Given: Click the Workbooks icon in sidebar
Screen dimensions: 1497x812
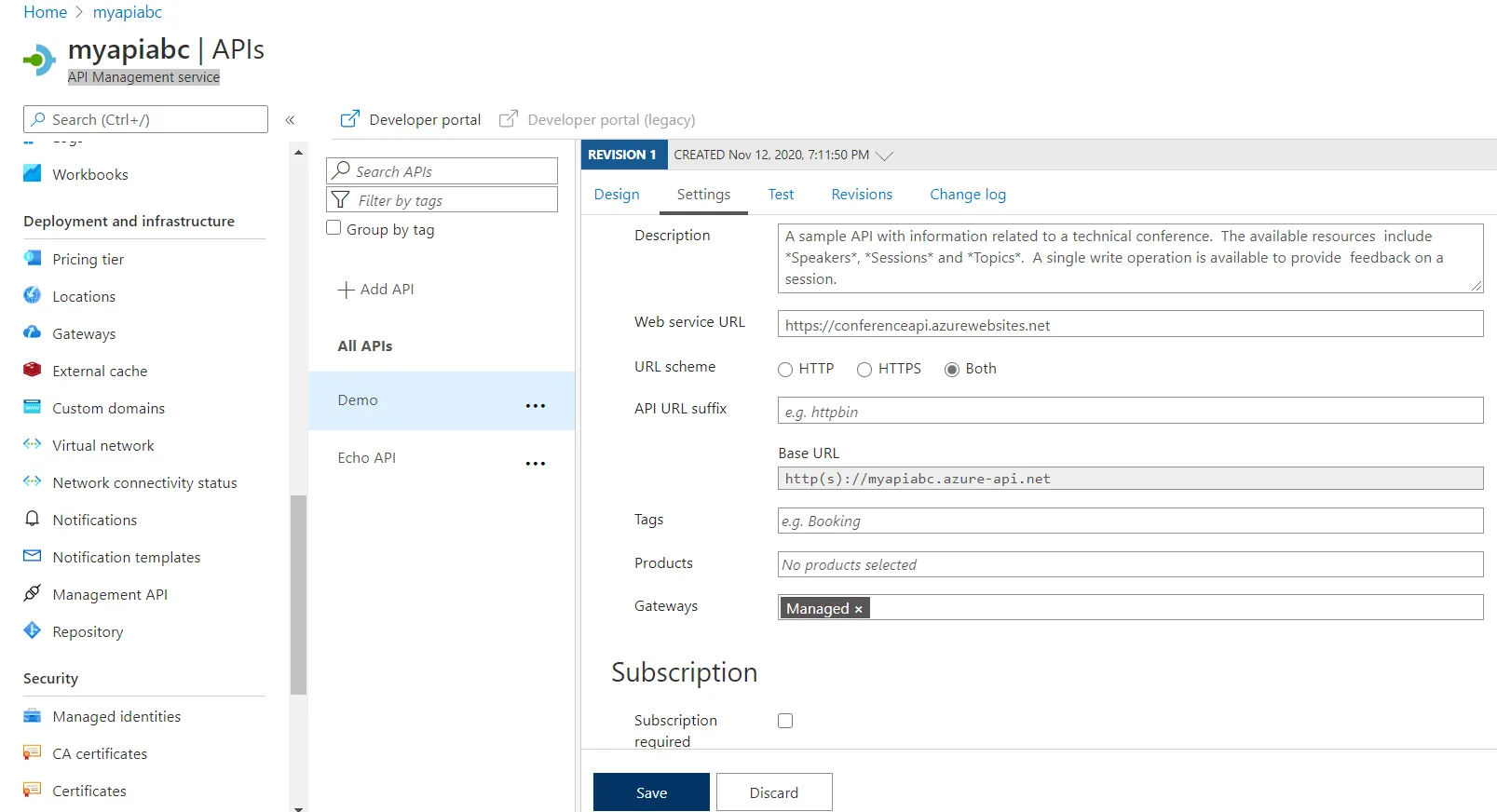Looking at the screenshot, I should tap(33, 173).
